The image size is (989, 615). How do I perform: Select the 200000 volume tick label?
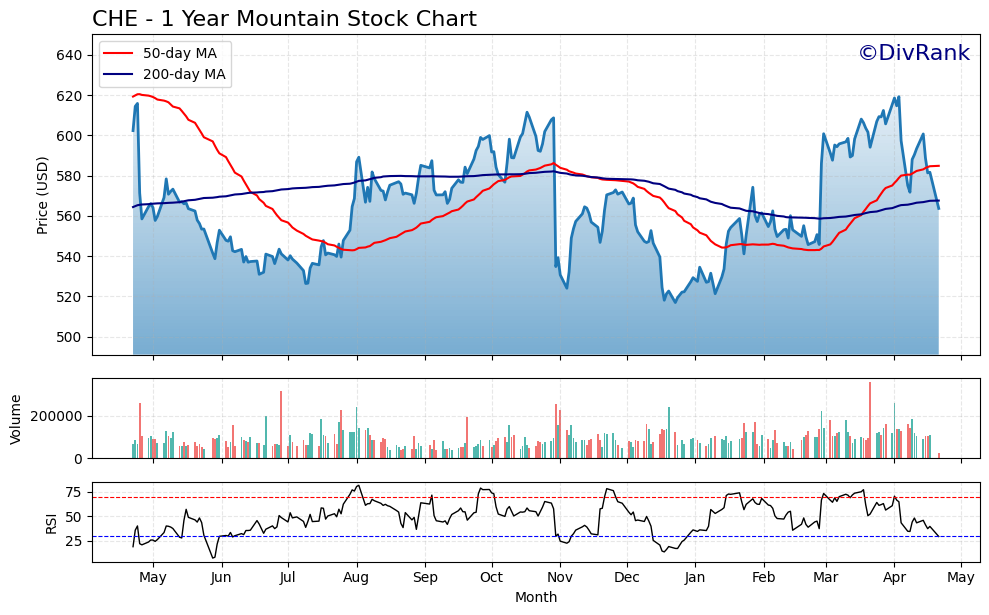coord(57,417)
